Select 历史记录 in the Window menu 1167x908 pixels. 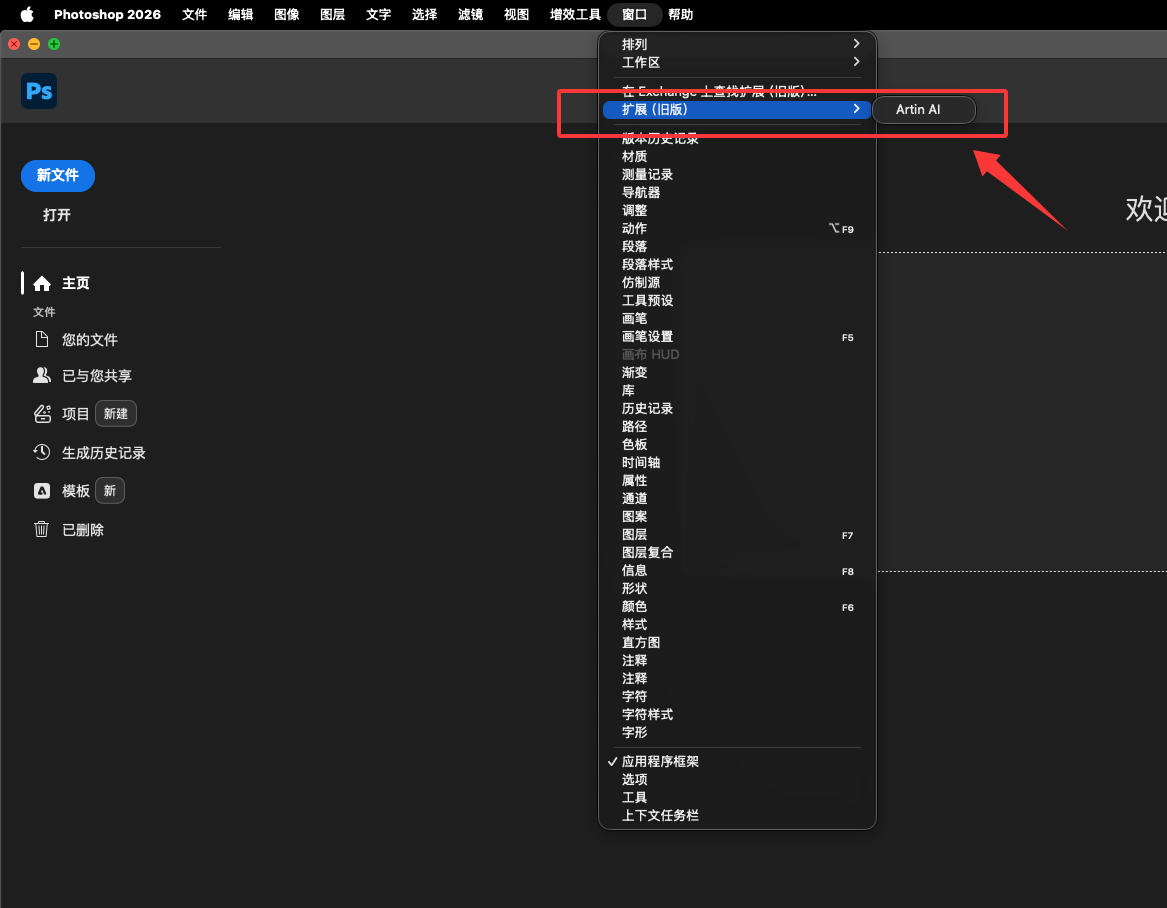[737, 409]
